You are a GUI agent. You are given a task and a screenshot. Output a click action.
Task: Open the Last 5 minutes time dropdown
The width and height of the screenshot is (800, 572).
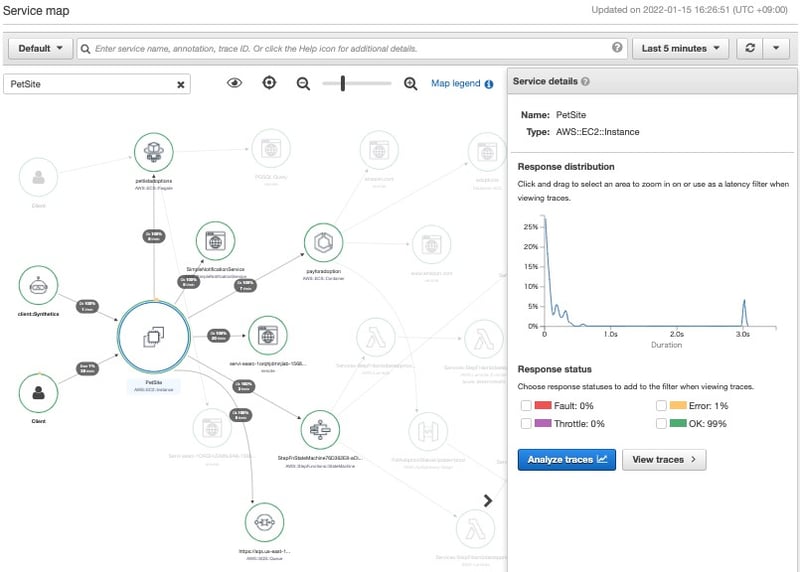680,48
